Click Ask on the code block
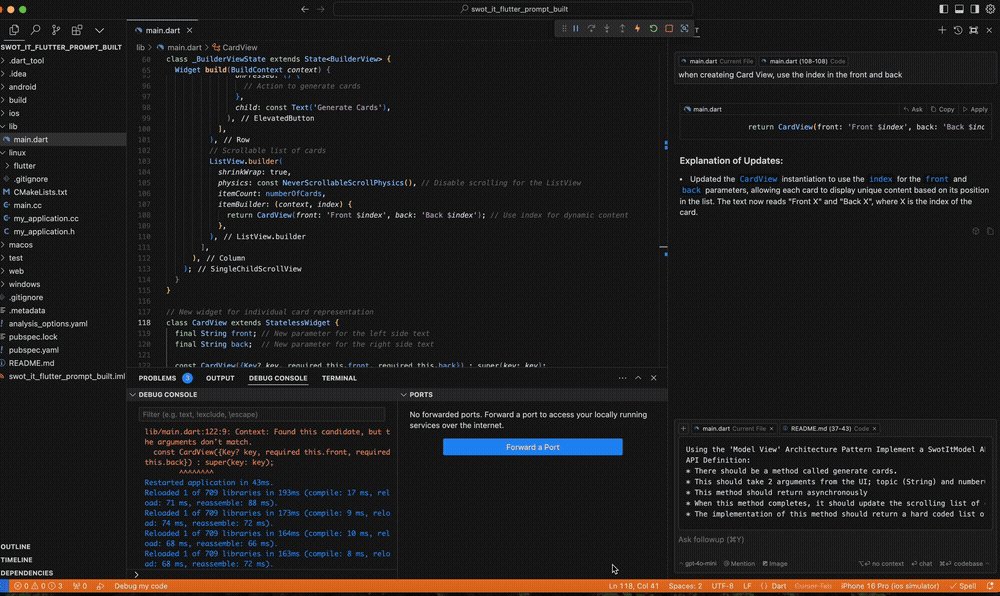 (913, 109)
